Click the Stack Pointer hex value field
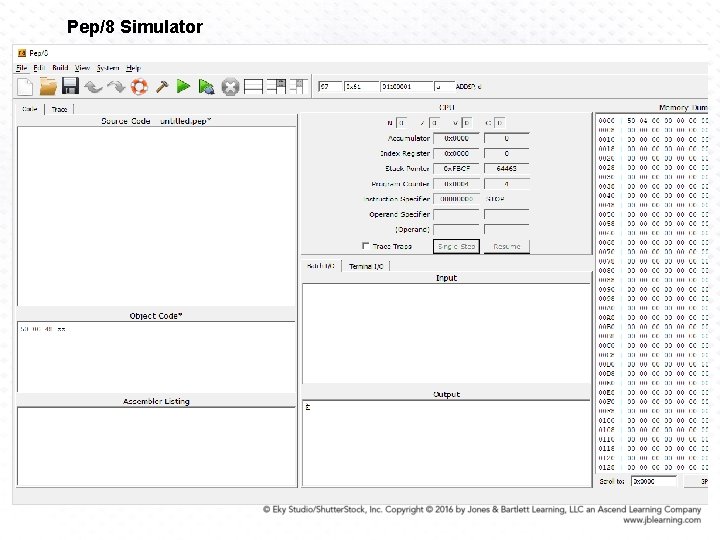Screen dimensions: 720x540 coord(456,169)
